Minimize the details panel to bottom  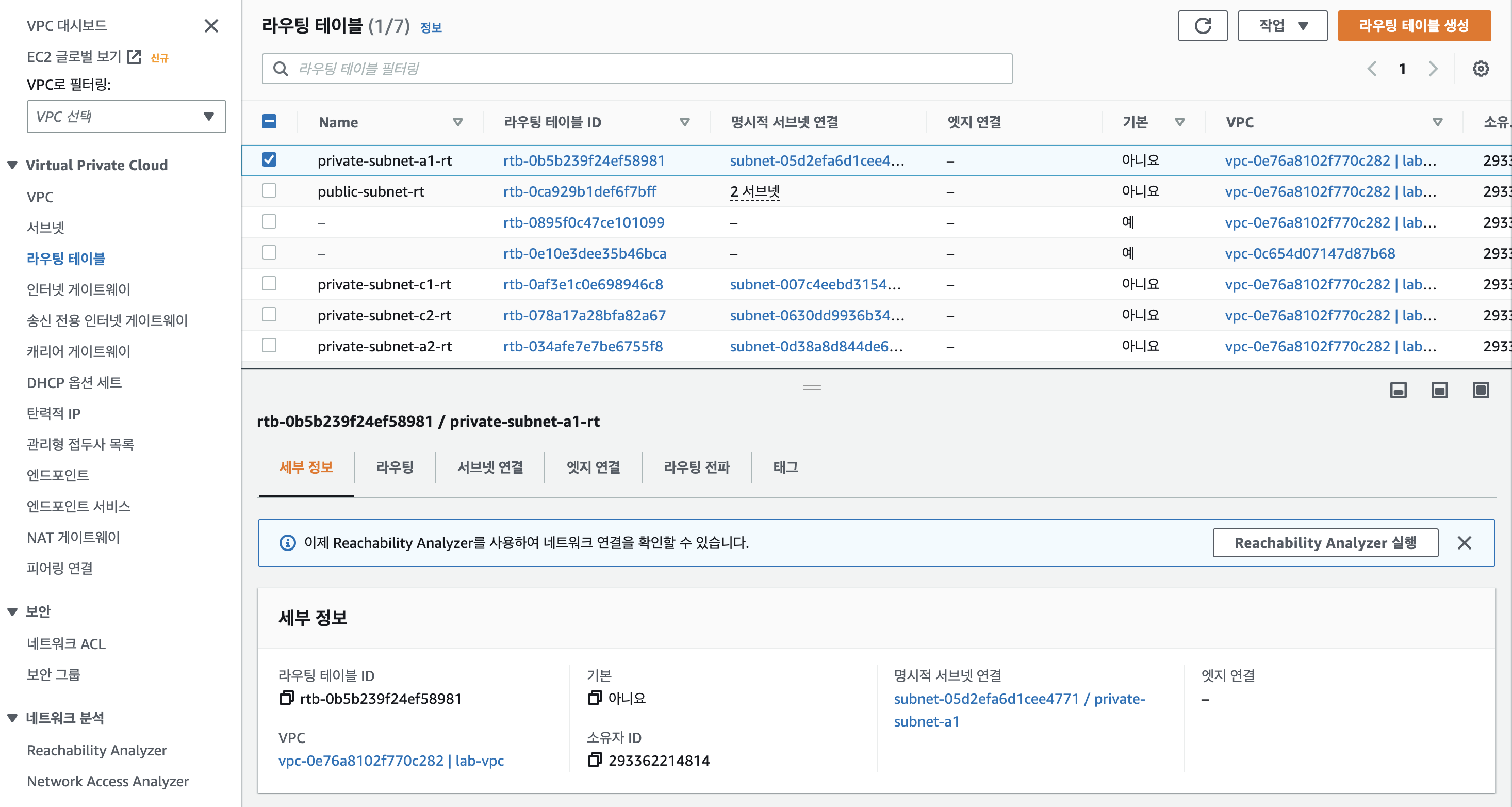pyautogui.click(x=1398, y=390)
